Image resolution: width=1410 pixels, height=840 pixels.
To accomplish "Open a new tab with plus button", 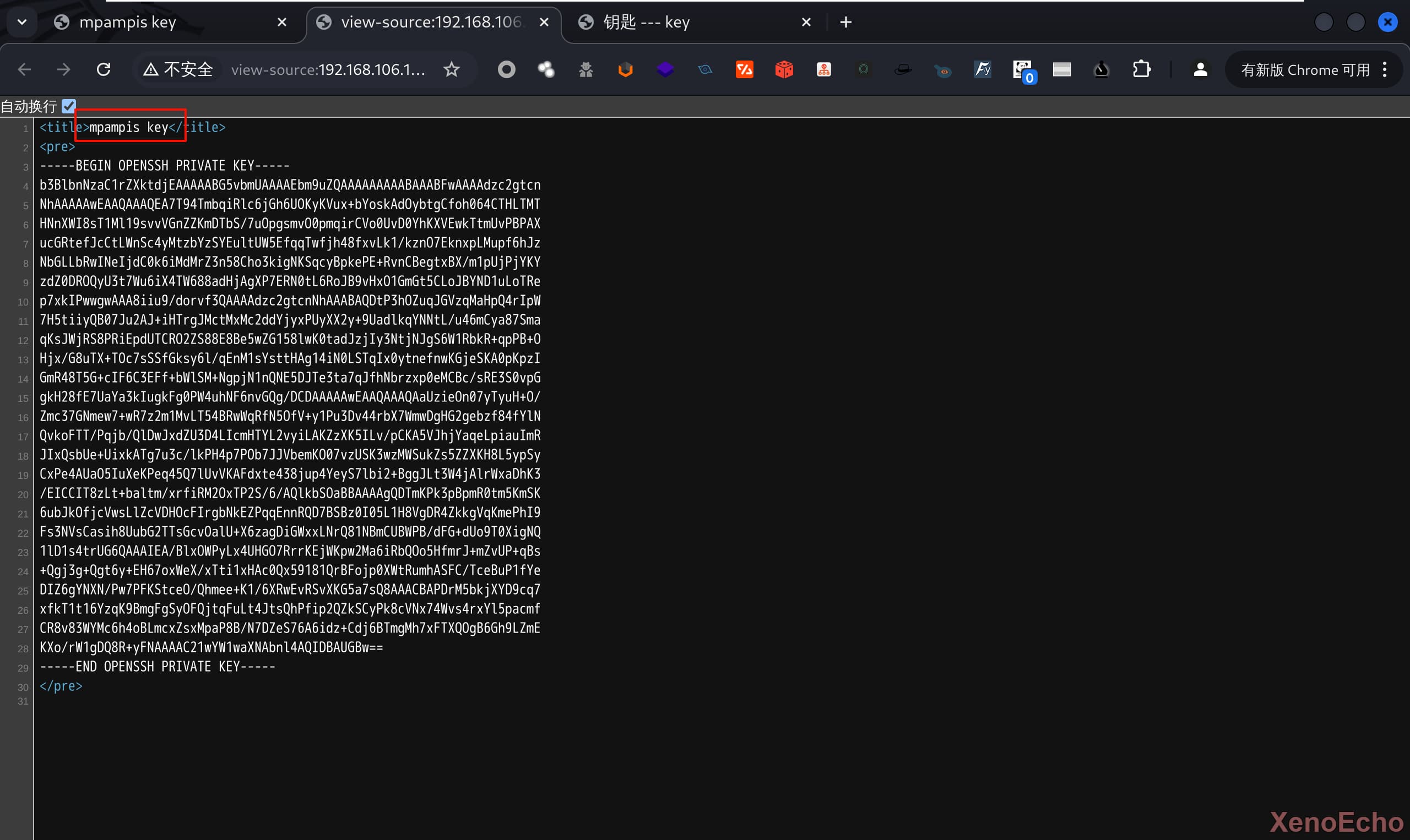I will coord(845,22).
